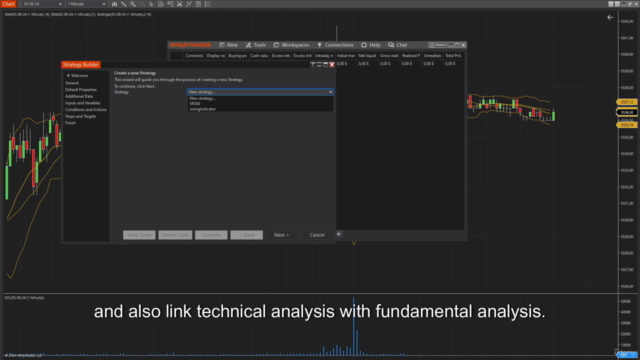Click the white current price marker on the price axis
This screenshot has width=640, height=360.
click(x=627, y=112)
